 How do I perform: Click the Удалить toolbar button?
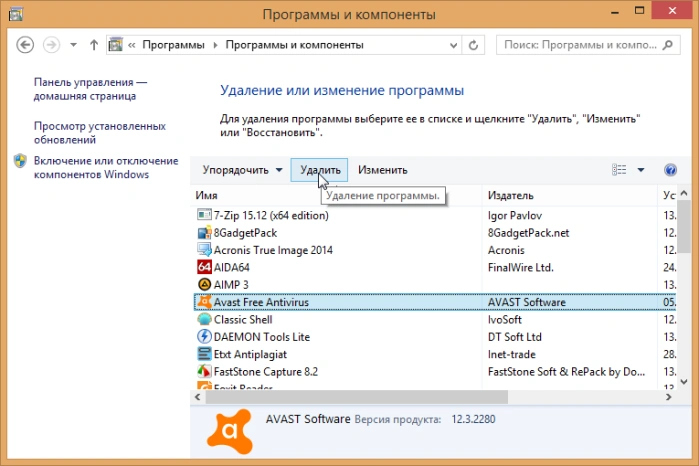point(319,170)
